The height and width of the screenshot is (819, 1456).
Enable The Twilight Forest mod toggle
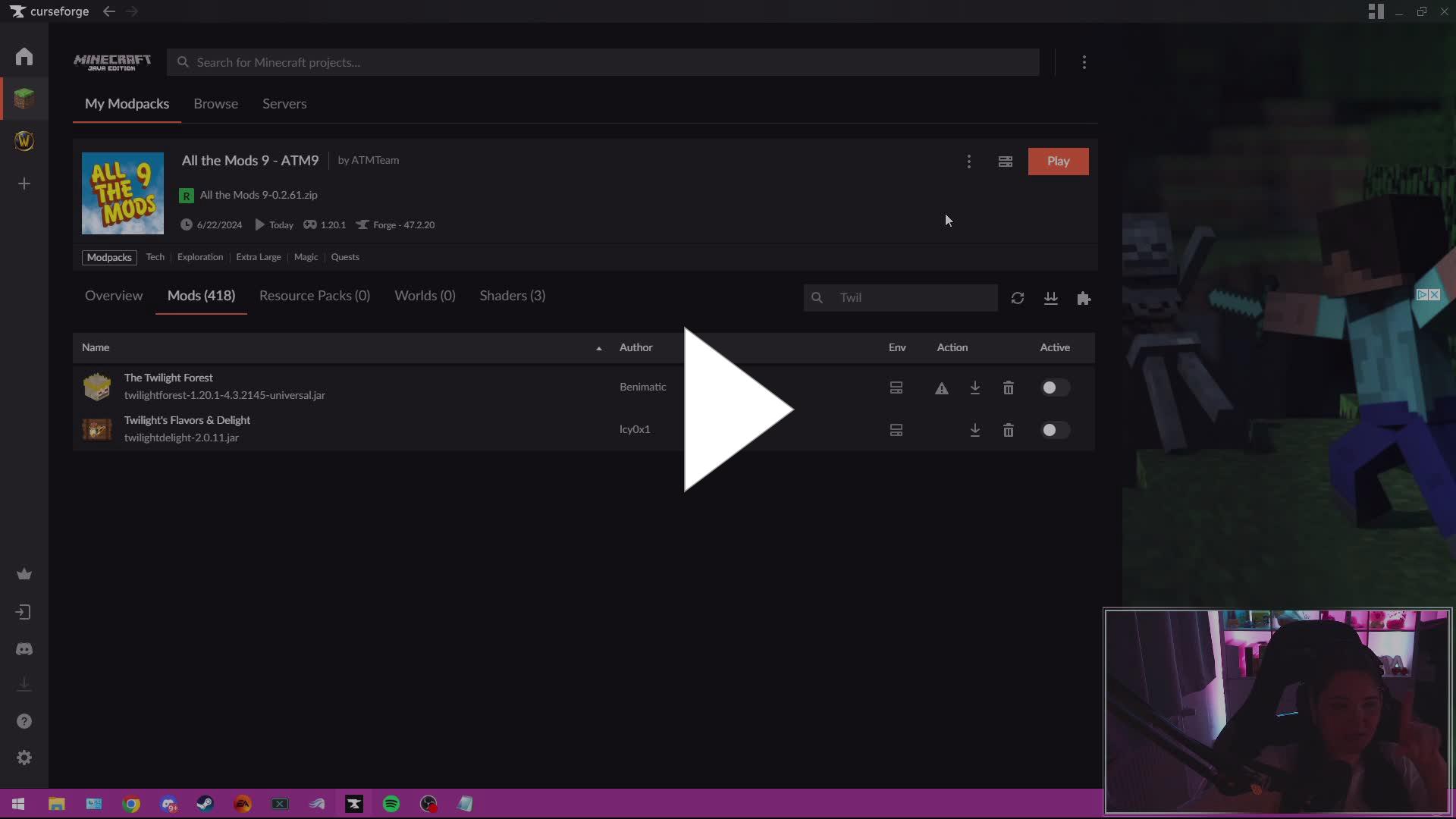tap(1055, 388)
